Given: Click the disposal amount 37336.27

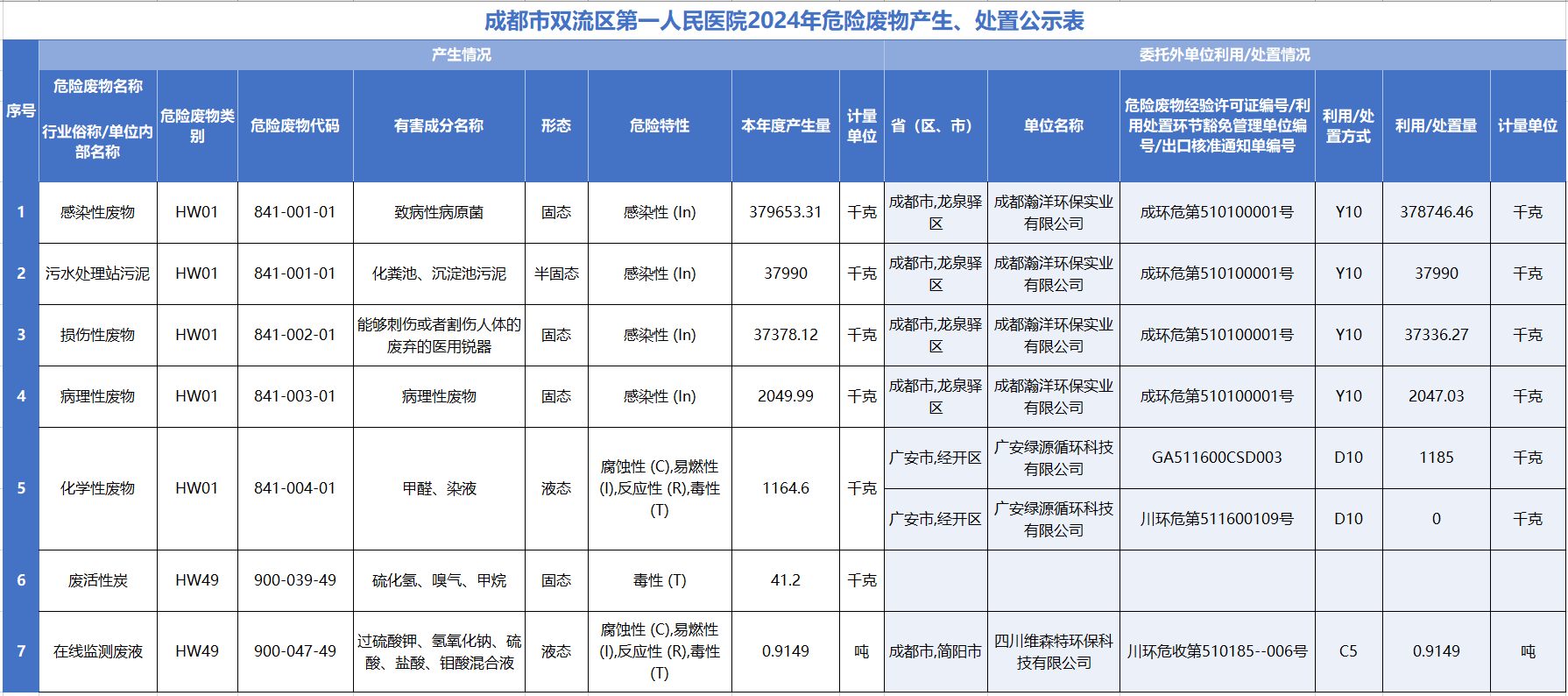Looking at the screenshot, I should click(x=1437, y=335).
